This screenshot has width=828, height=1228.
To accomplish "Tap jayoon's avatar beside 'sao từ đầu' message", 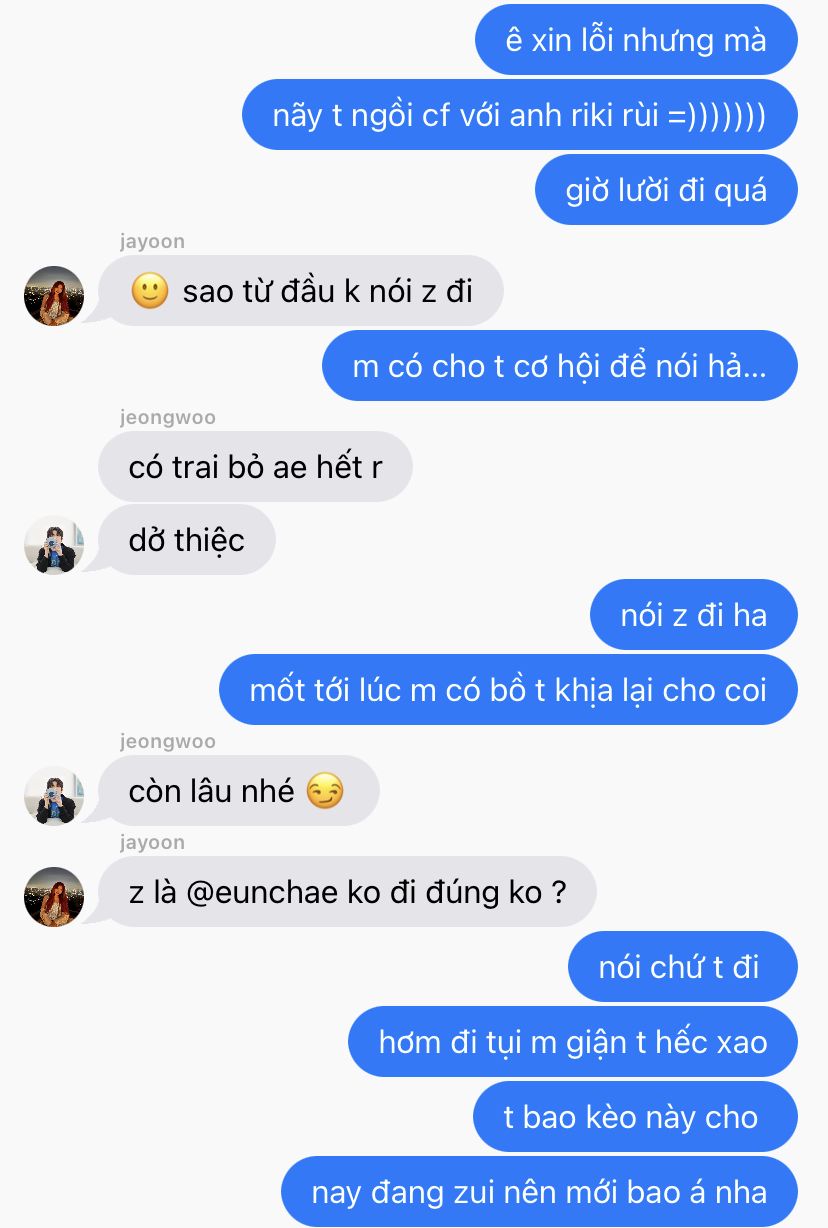I will click(x=54, y=296).
